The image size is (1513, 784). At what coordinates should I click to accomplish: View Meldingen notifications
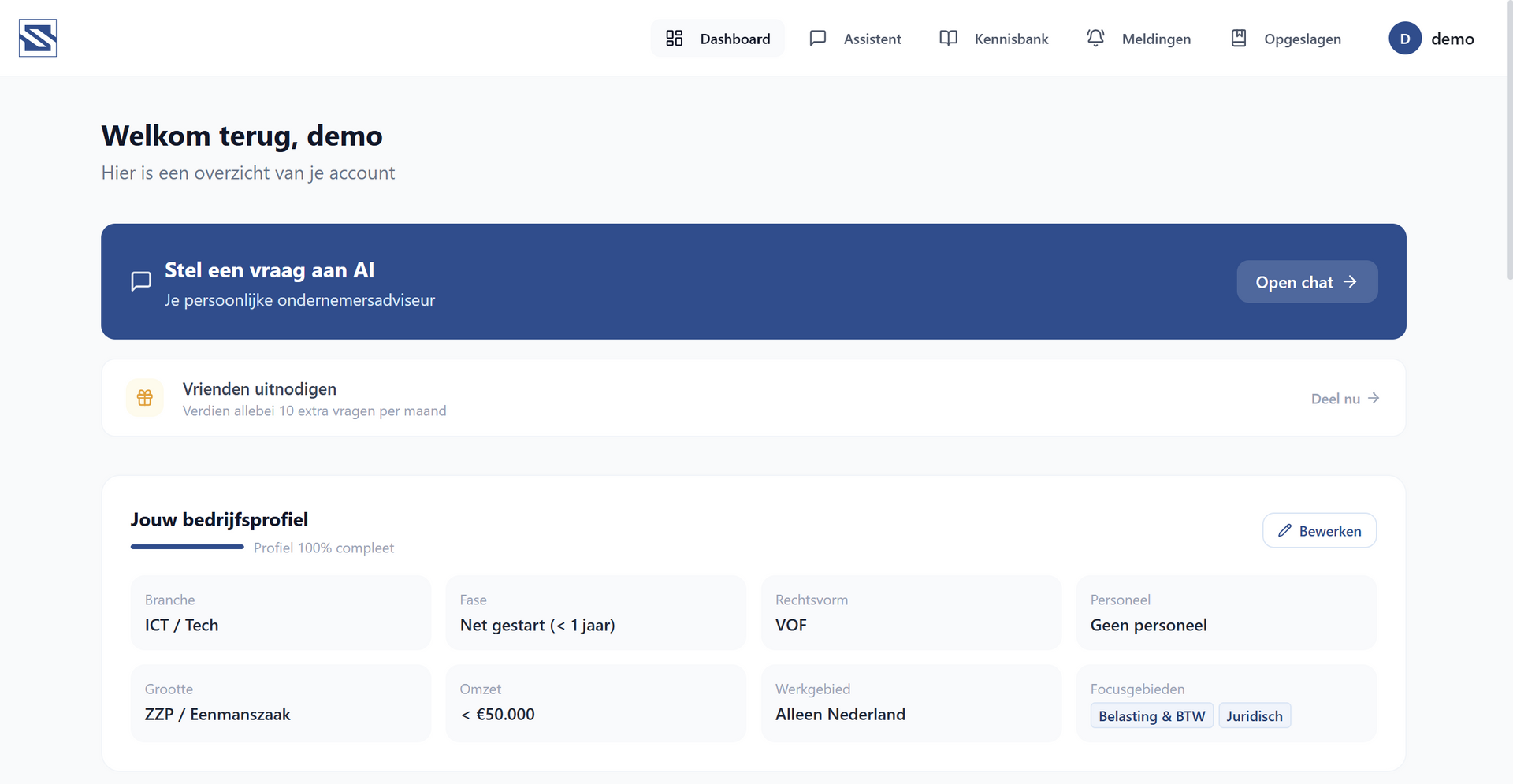(x=1139, y=38)
